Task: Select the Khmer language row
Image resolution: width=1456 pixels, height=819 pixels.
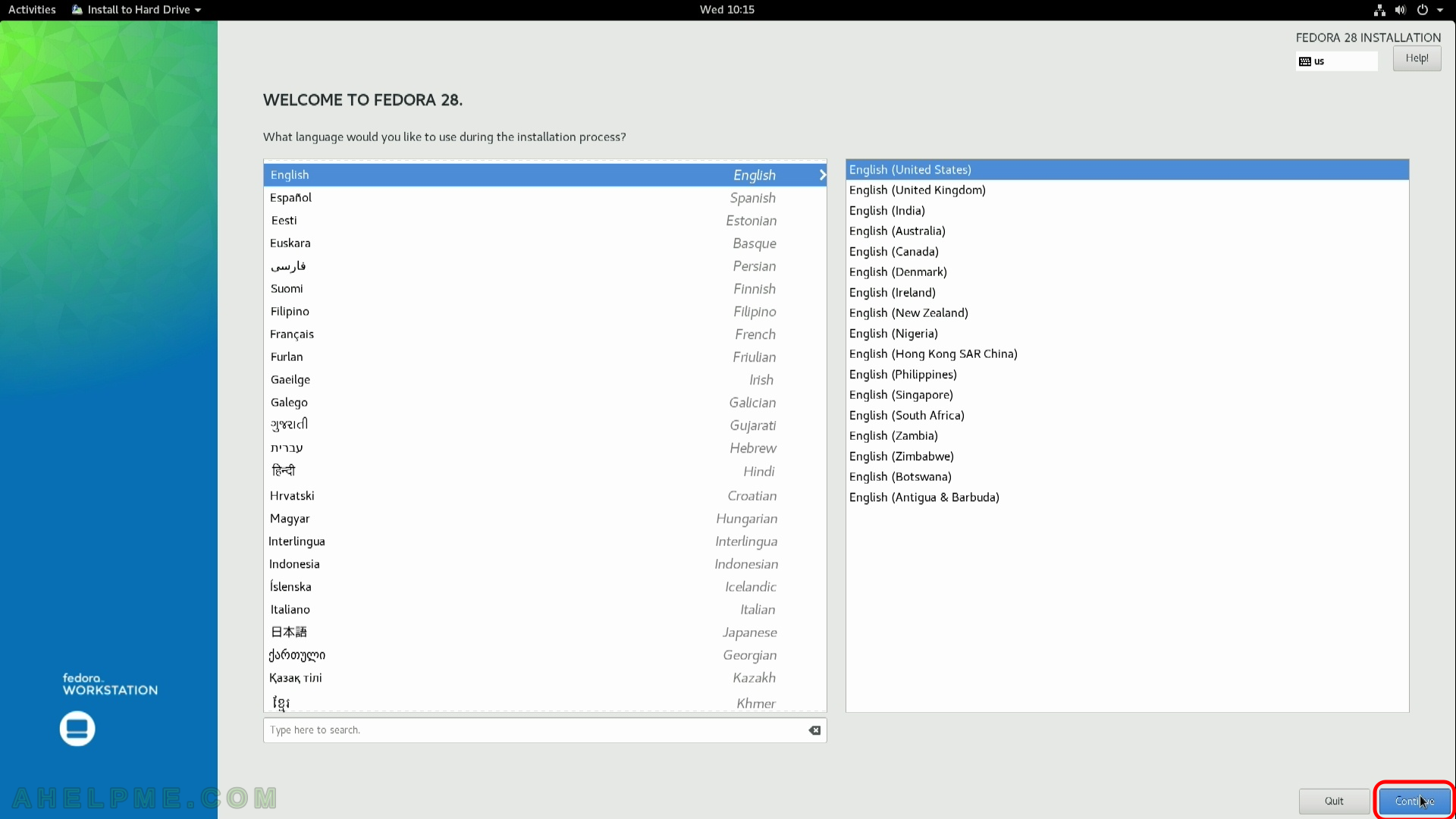Action: pos(544,702)
